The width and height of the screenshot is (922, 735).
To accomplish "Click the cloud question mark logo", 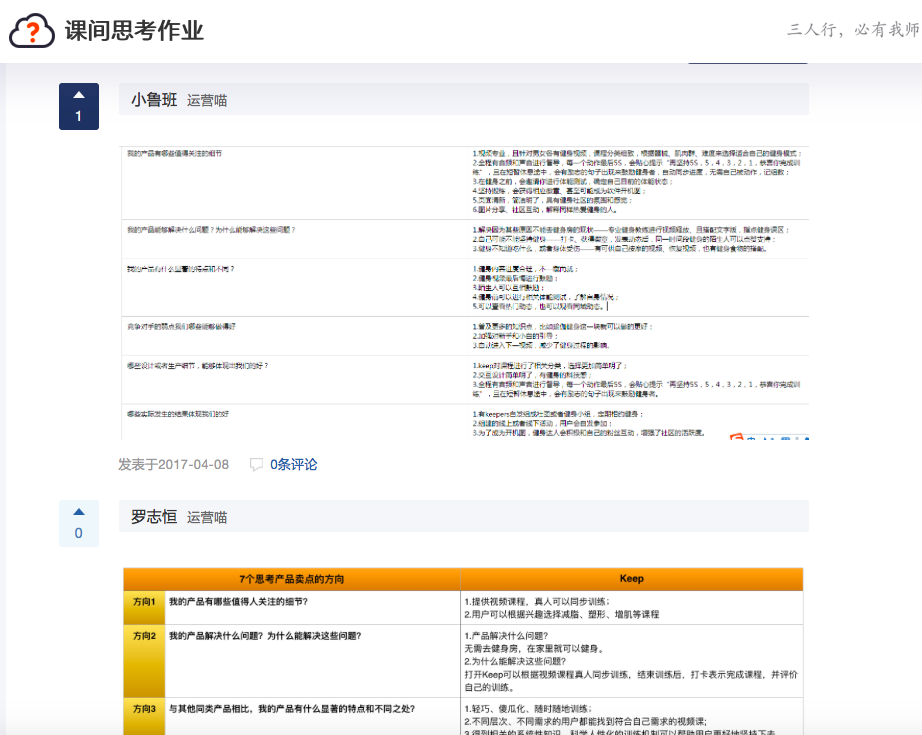I will tap(32, 31).
